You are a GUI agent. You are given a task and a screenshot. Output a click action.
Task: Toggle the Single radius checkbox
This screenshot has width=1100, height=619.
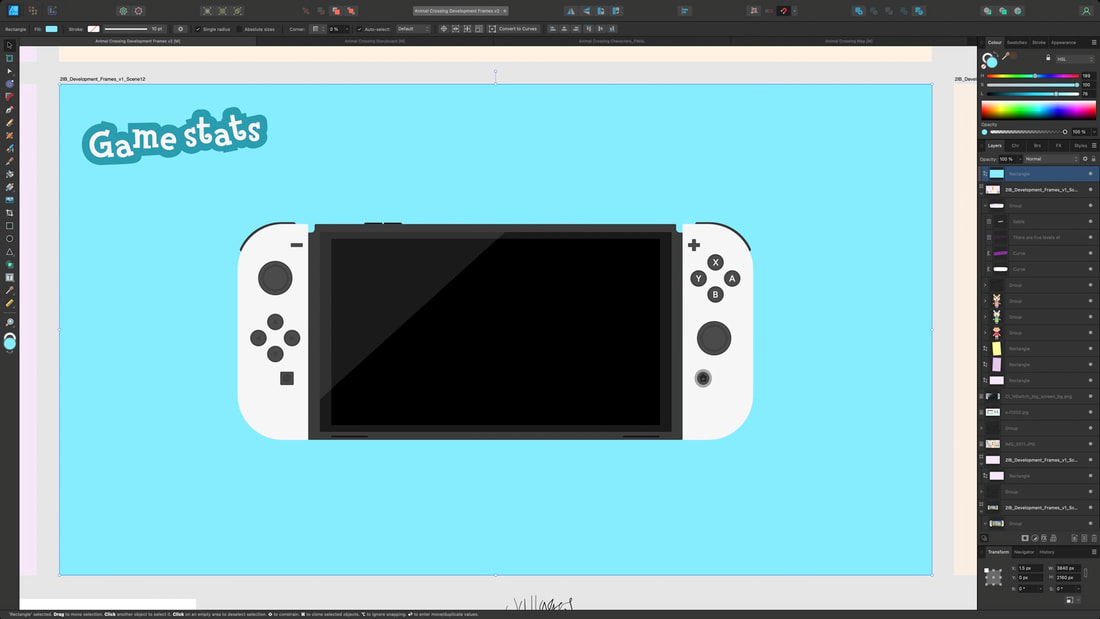pos(198,29)
